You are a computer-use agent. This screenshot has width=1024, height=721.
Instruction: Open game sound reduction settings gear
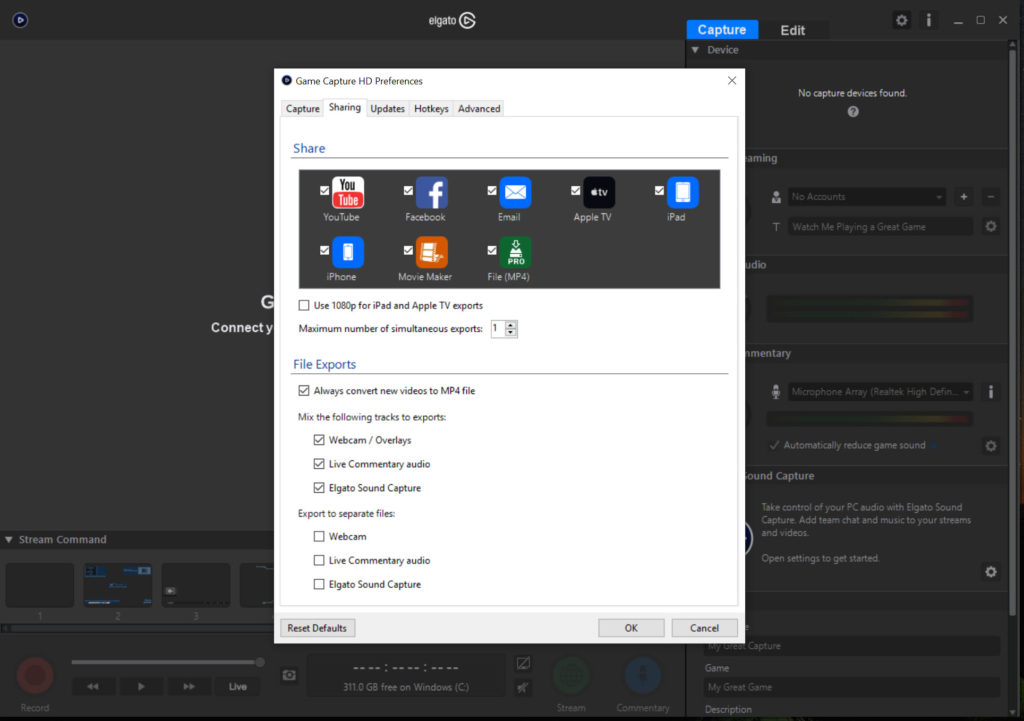pyautogui.click(x=991, y=445)
